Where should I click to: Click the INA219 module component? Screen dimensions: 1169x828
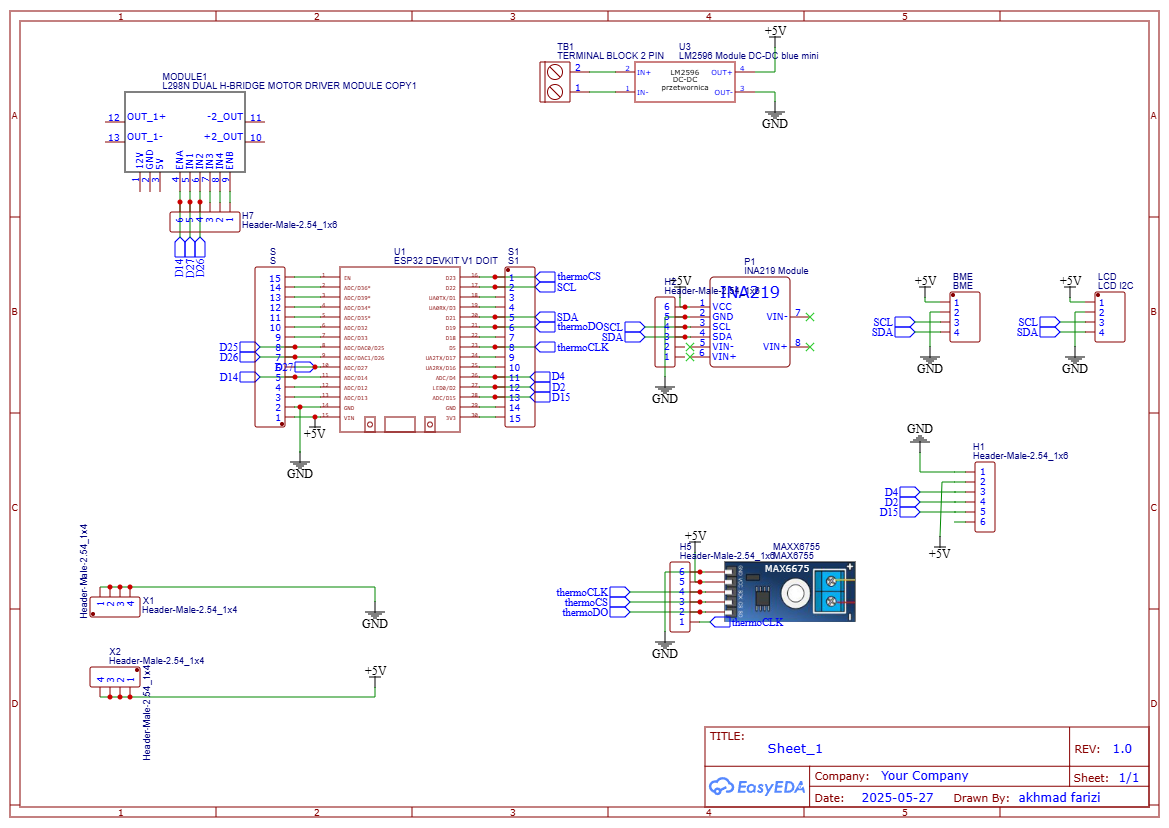click(x=749, y=322)
